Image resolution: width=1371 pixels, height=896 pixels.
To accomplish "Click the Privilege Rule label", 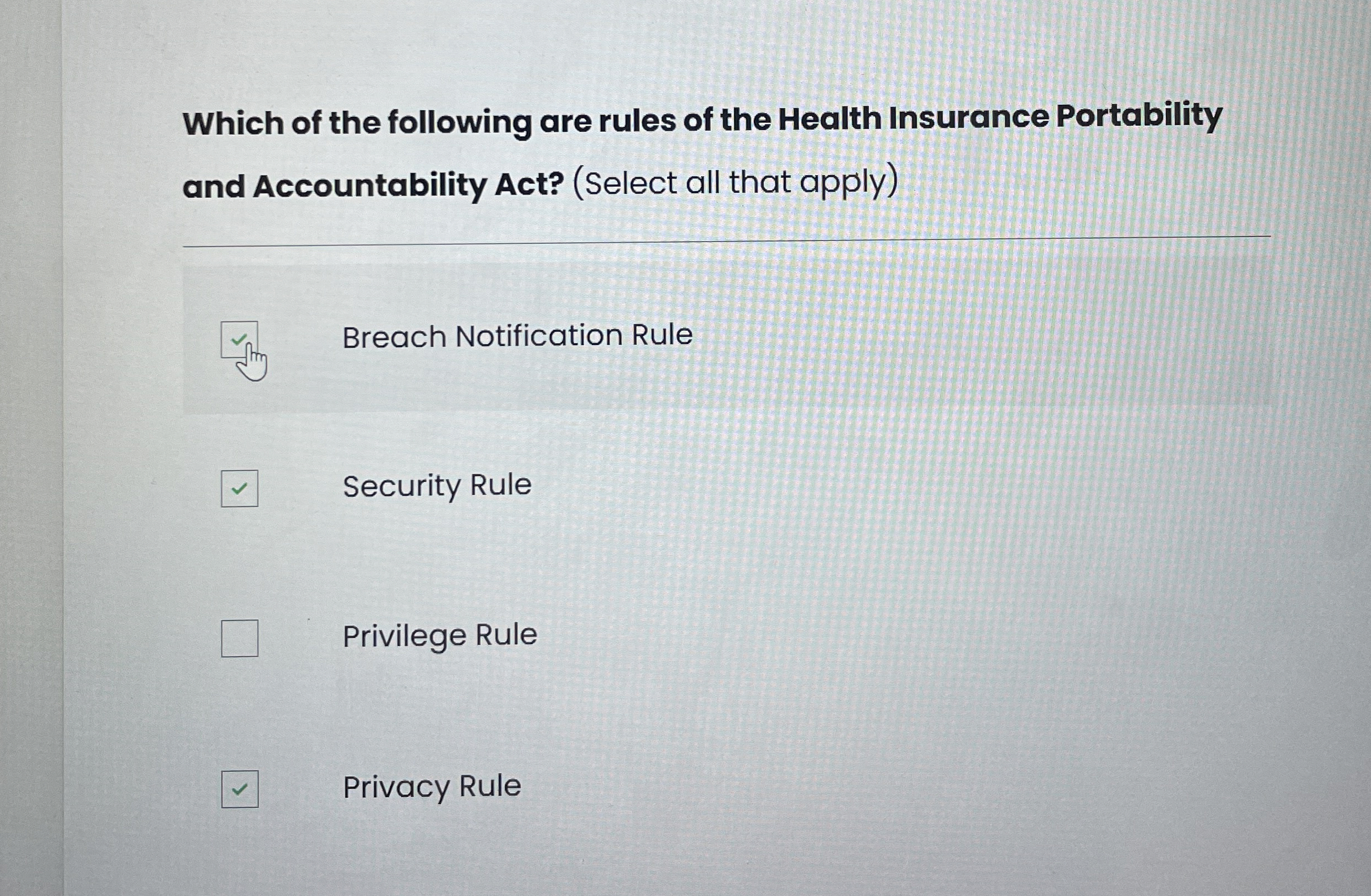I will coord(439,634).
